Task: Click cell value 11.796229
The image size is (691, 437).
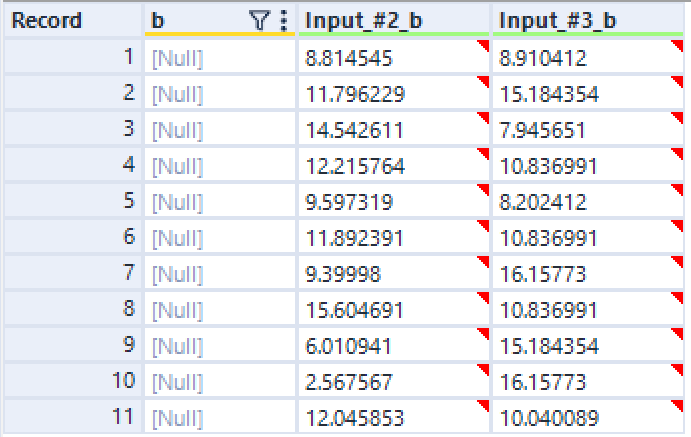Action: 355,94
